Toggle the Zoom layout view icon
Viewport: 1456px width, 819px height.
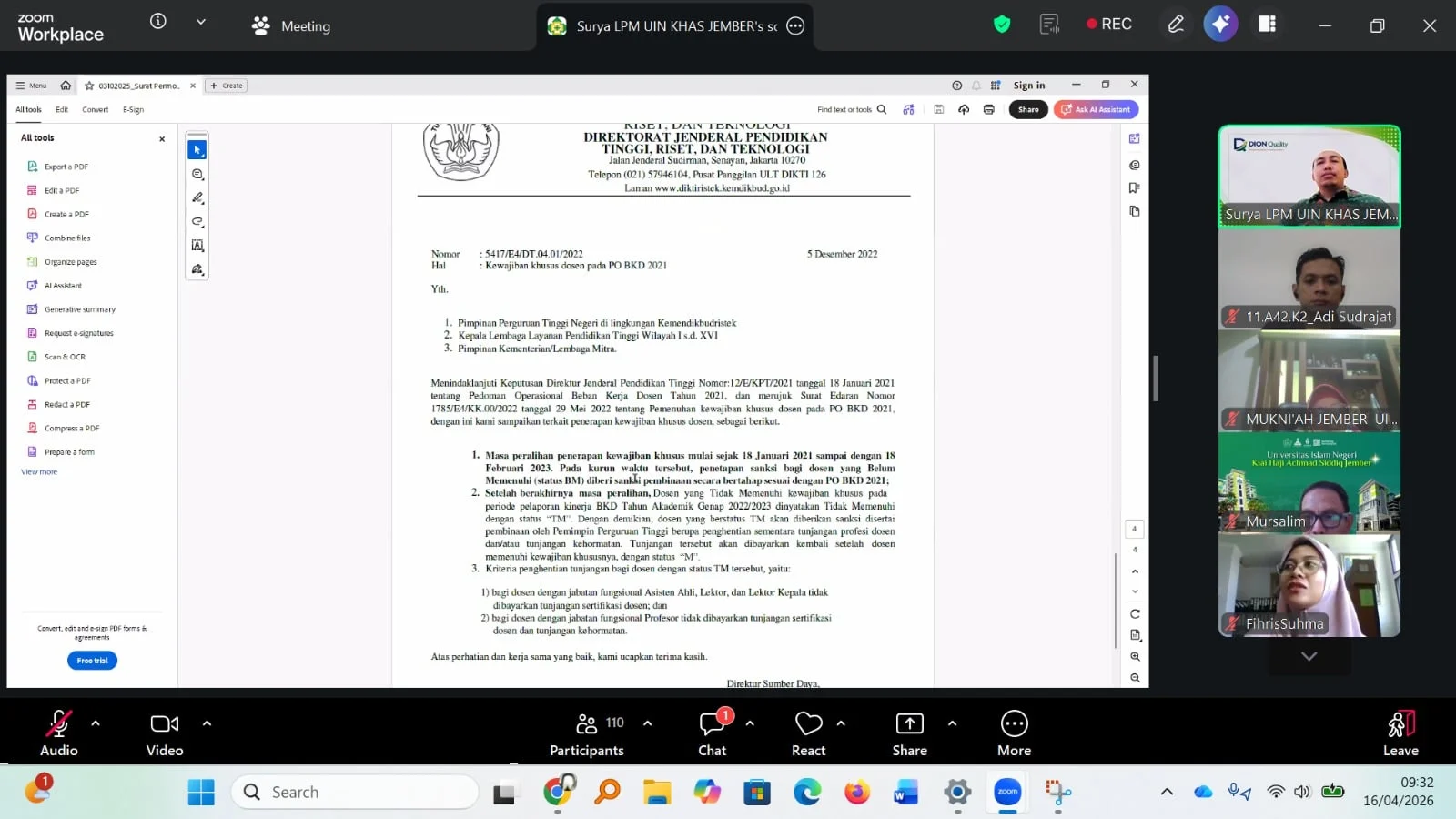[1267, 25]
